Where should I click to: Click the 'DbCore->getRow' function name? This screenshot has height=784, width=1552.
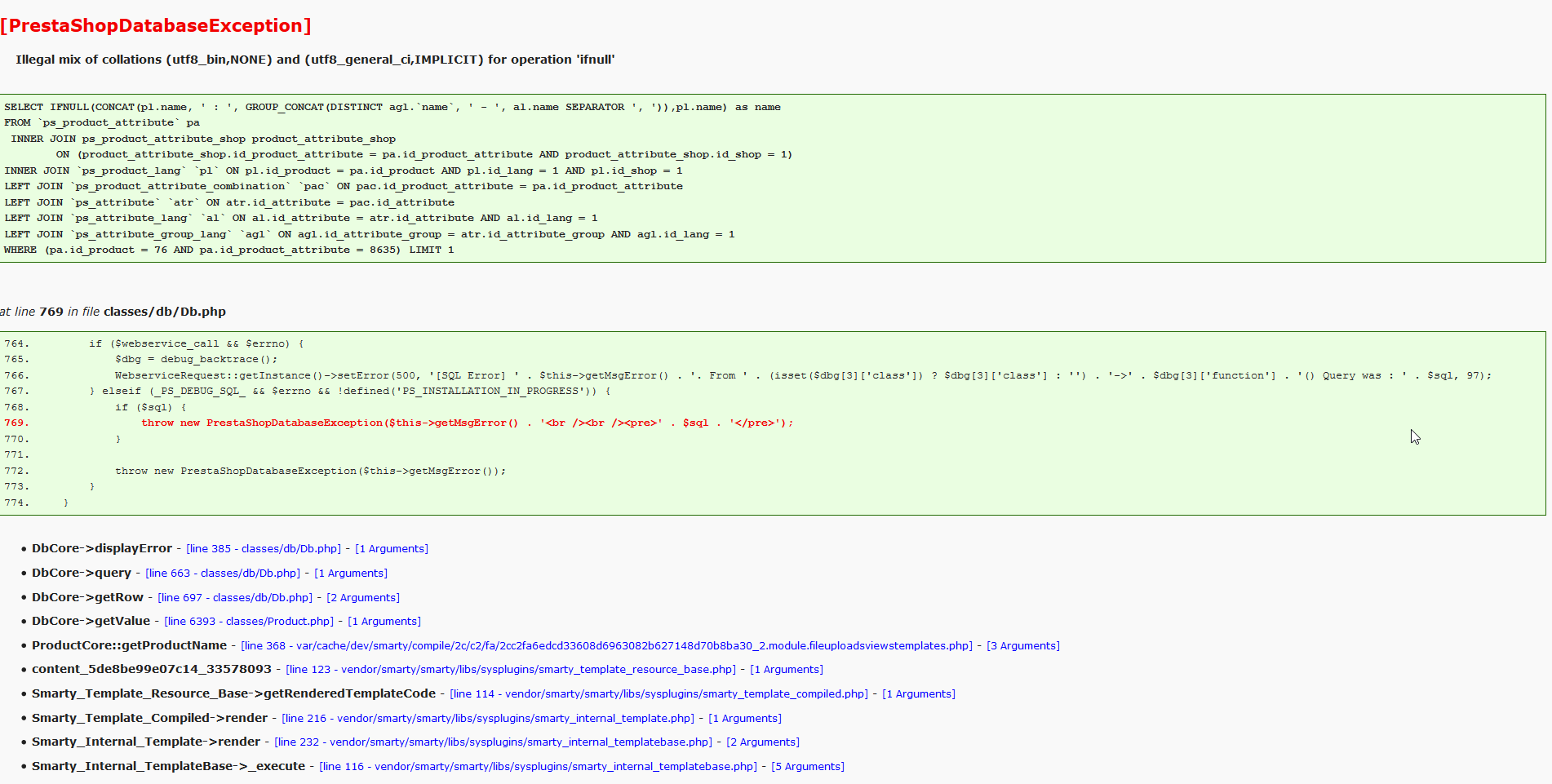coord(87,598)
